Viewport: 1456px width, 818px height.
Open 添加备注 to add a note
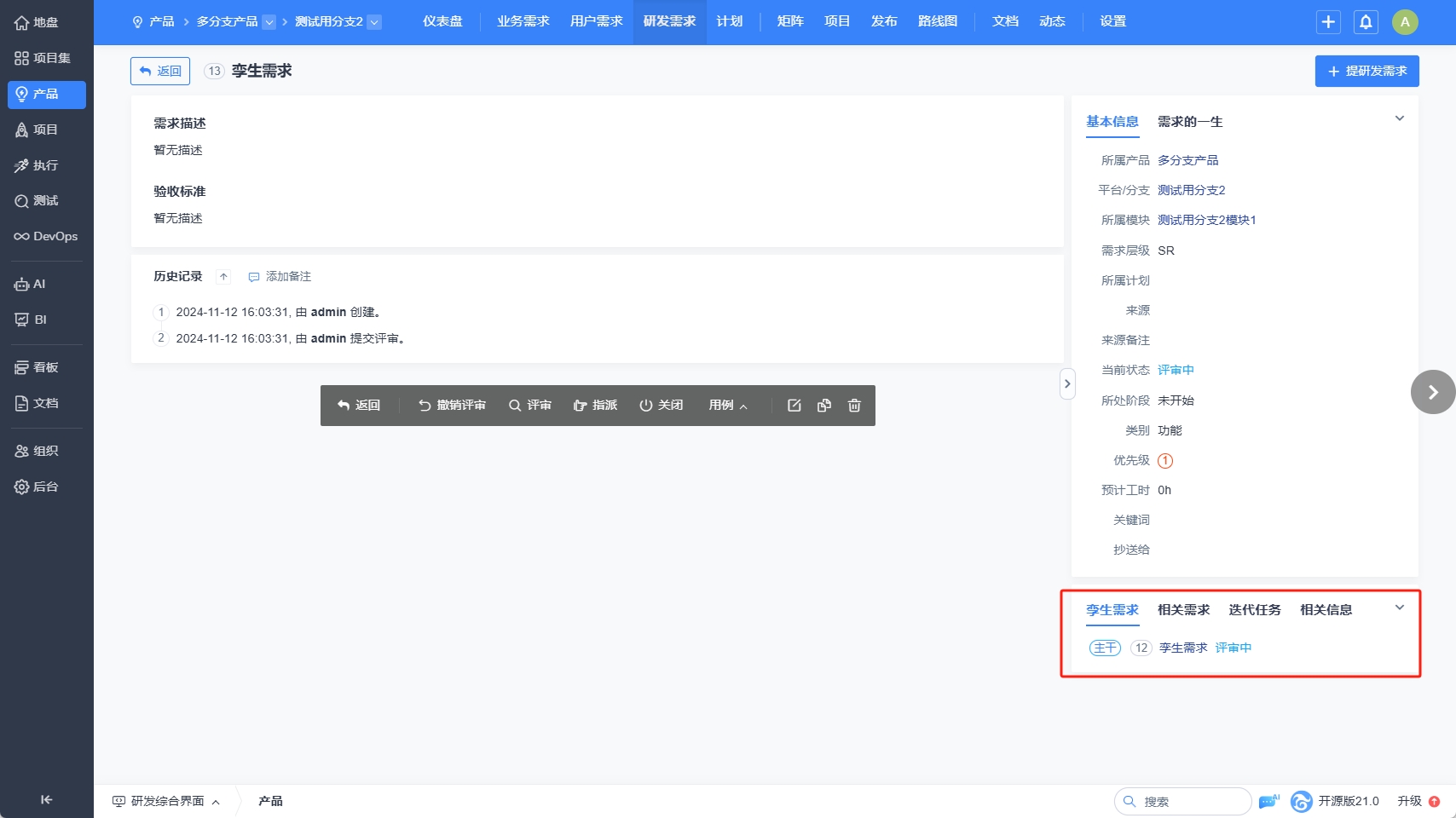pyautogui.click(x=280, y=277)
